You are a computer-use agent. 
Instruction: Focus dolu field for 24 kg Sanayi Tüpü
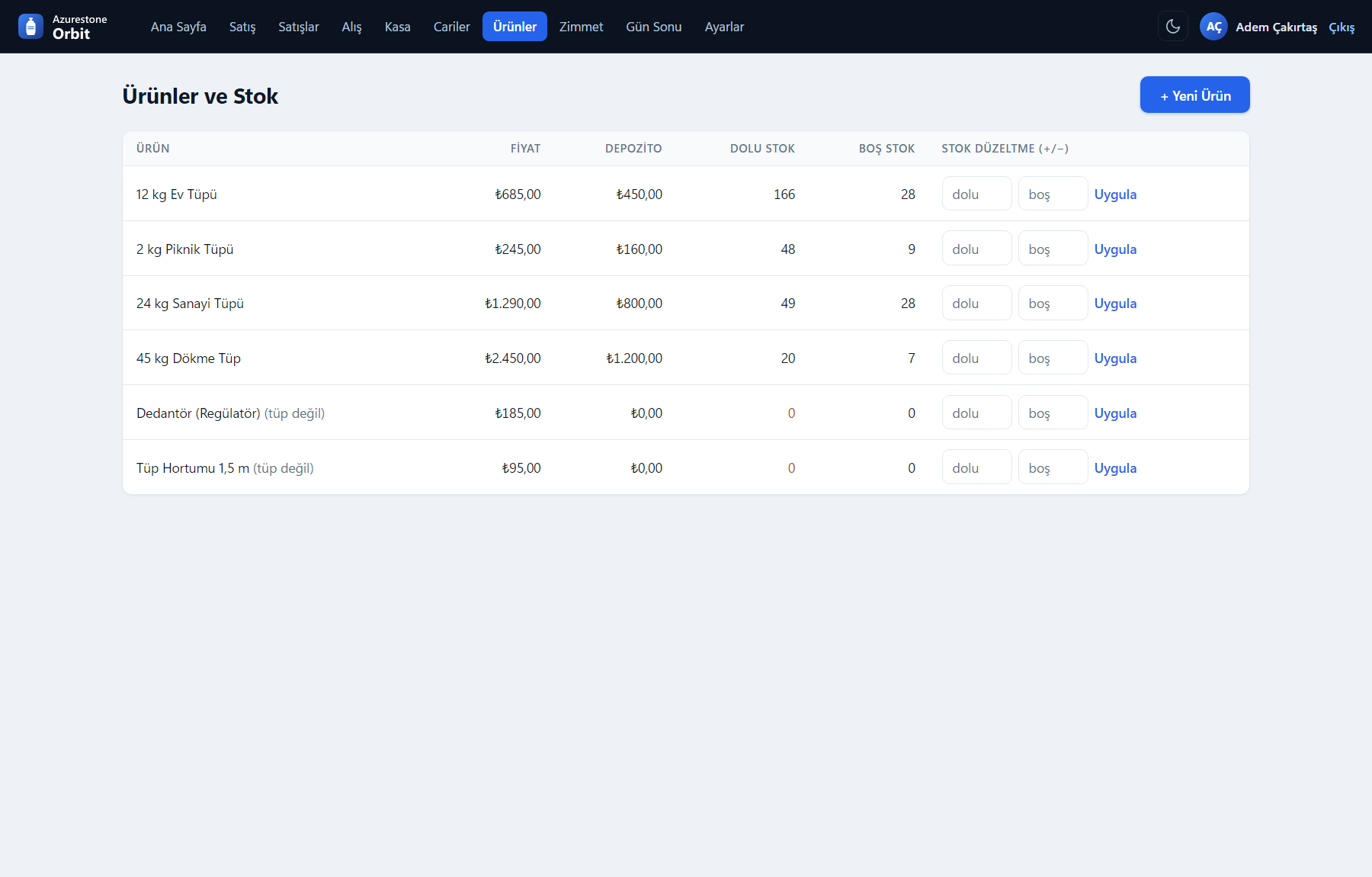pyautogui.click(x=976, y=303)
